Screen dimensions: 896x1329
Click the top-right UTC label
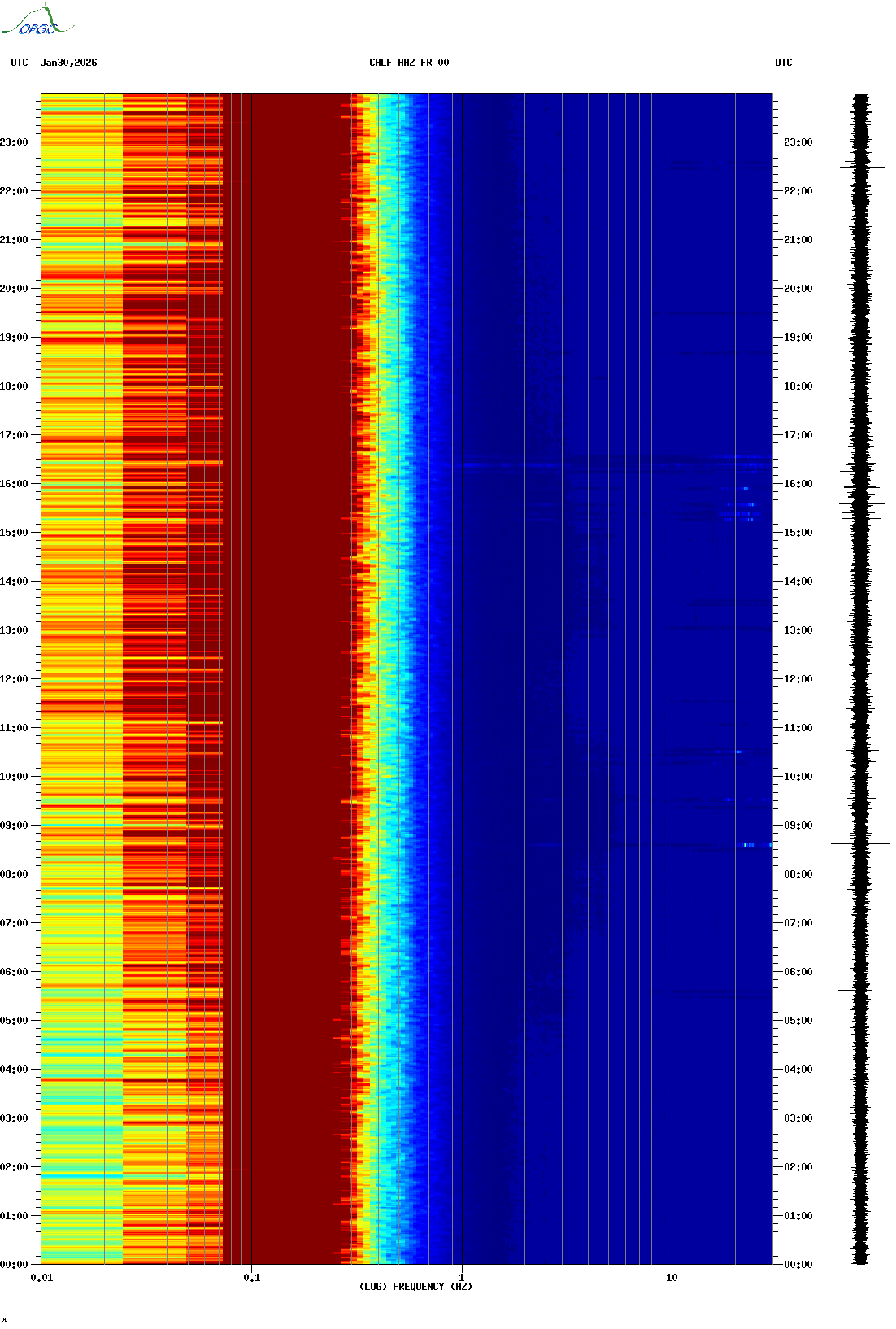click(783, 63)
